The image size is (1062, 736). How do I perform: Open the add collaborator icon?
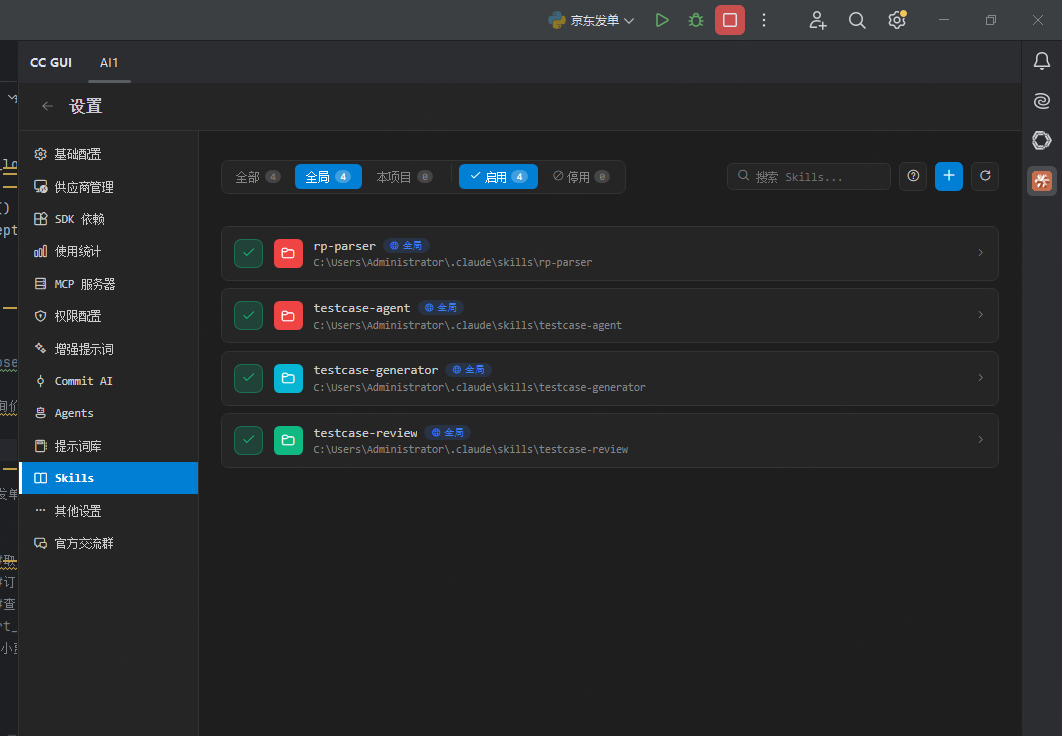point(817,20)
